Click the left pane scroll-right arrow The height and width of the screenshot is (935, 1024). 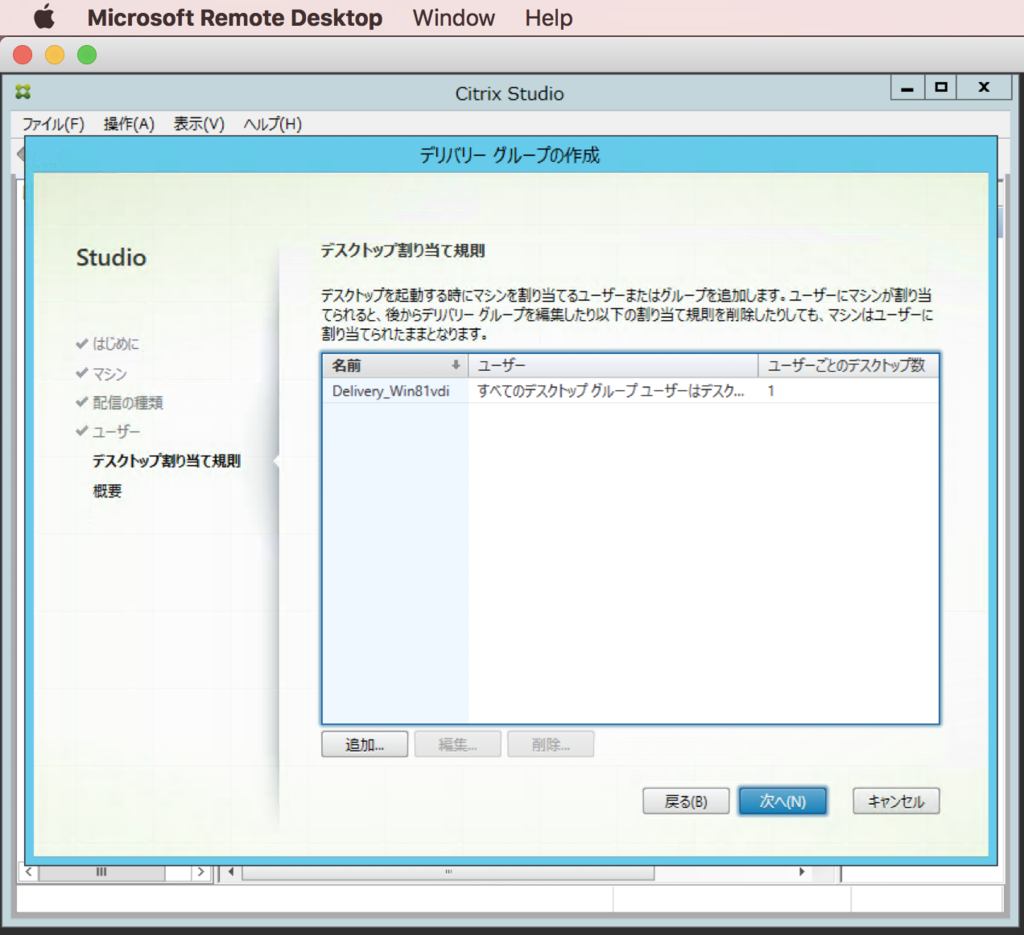200,872
